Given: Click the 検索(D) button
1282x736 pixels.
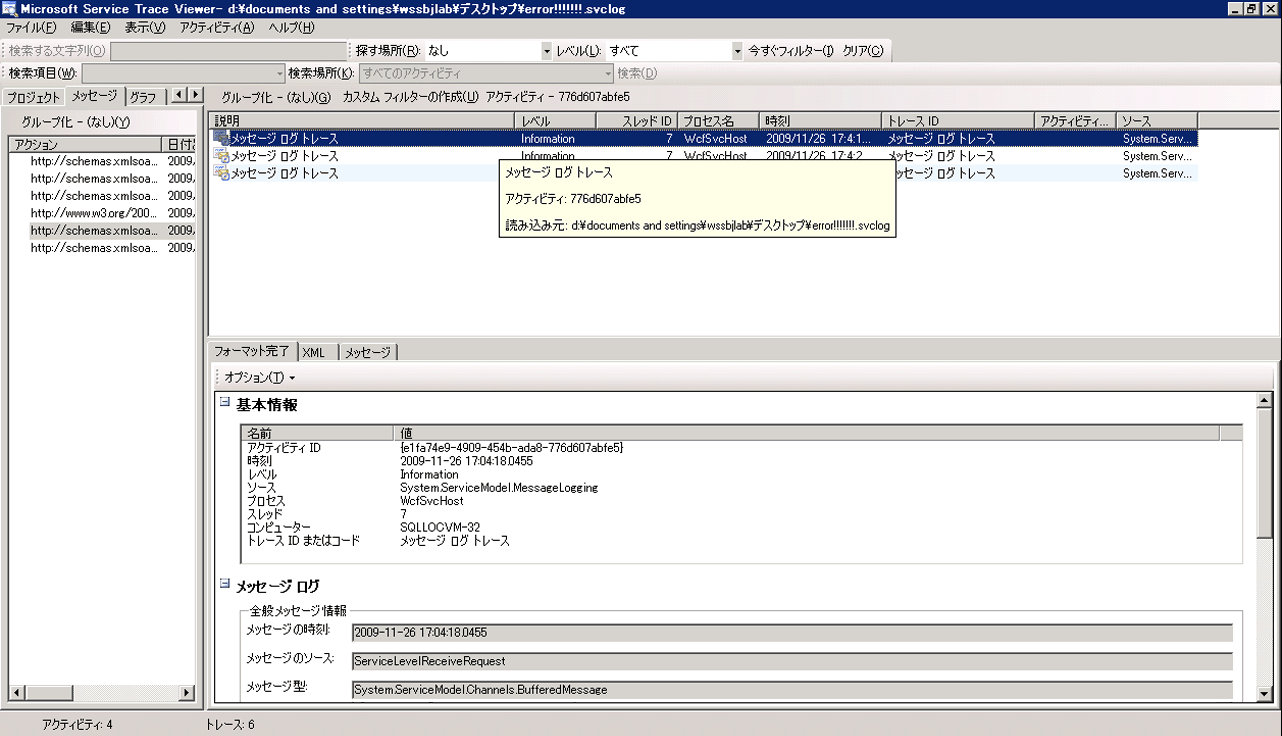Looking at the screenshot, I should pos(637,73).
